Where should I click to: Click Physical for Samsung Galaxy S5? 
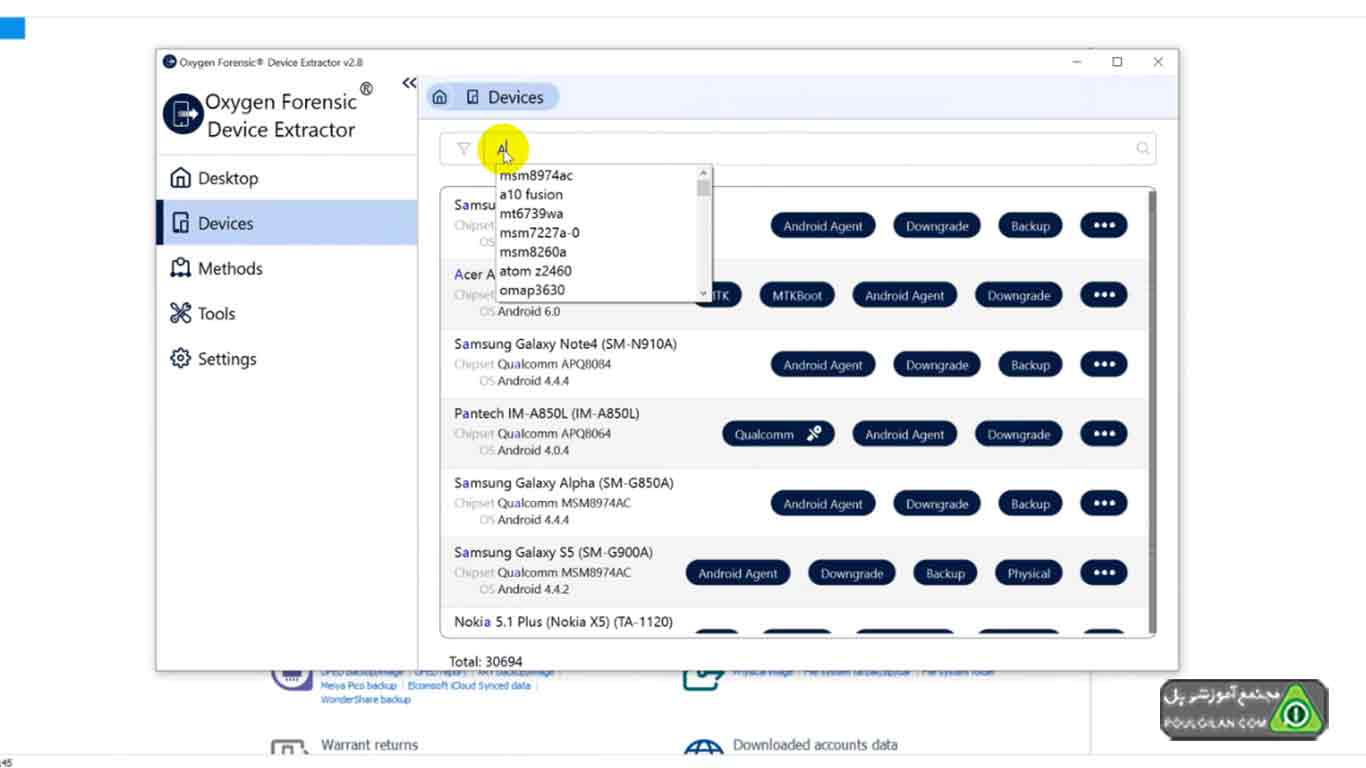(1029, 573)
